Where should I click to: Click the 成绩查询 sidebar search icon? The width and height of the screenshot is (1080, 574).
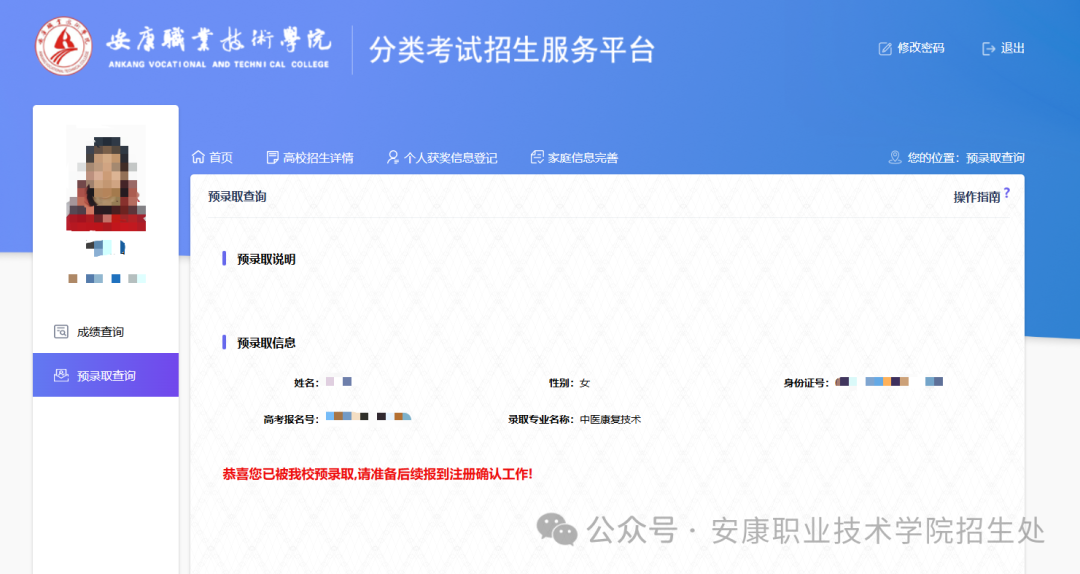(61, 332)
